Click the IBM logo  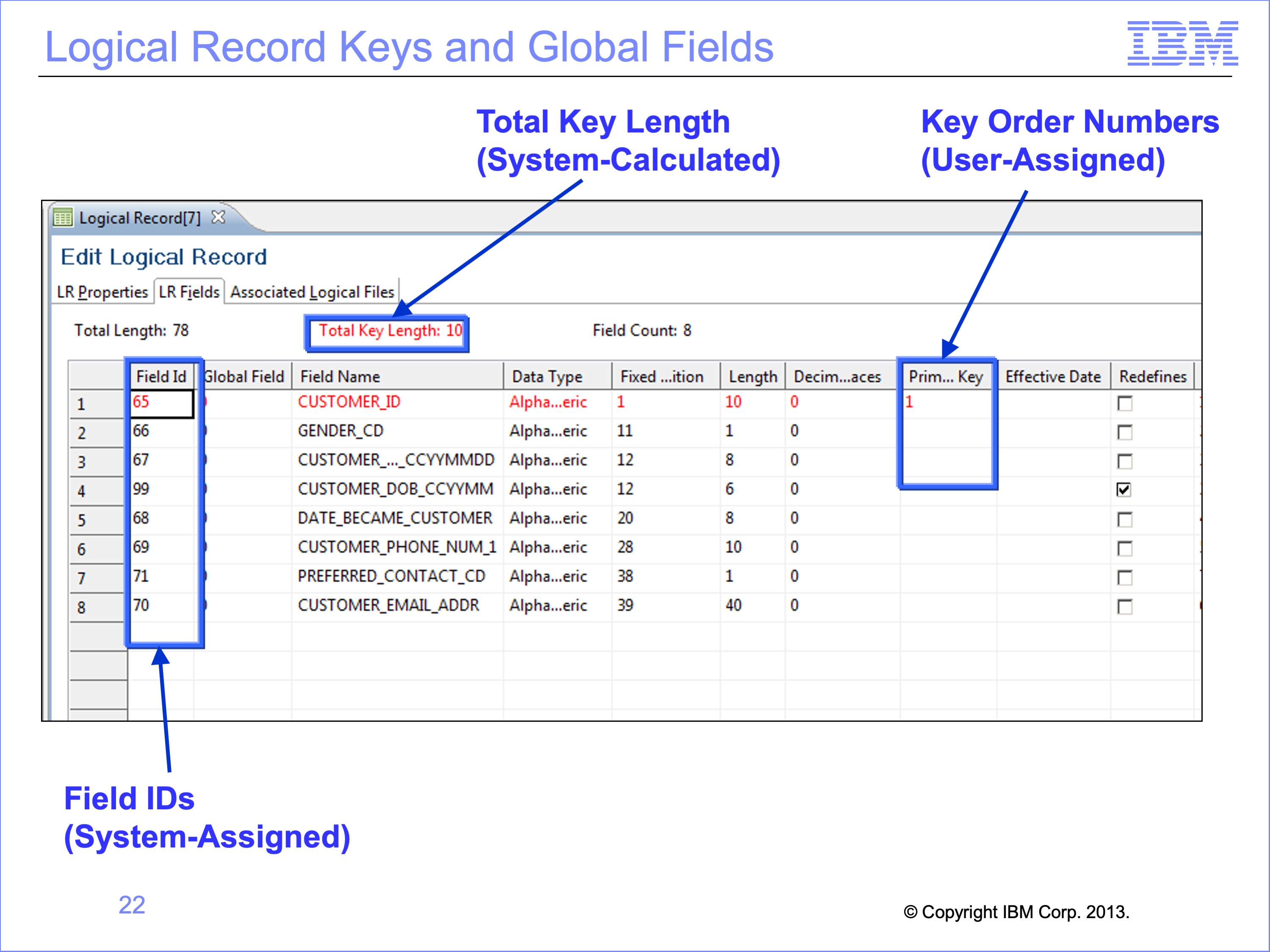(x=1182, y=44)
